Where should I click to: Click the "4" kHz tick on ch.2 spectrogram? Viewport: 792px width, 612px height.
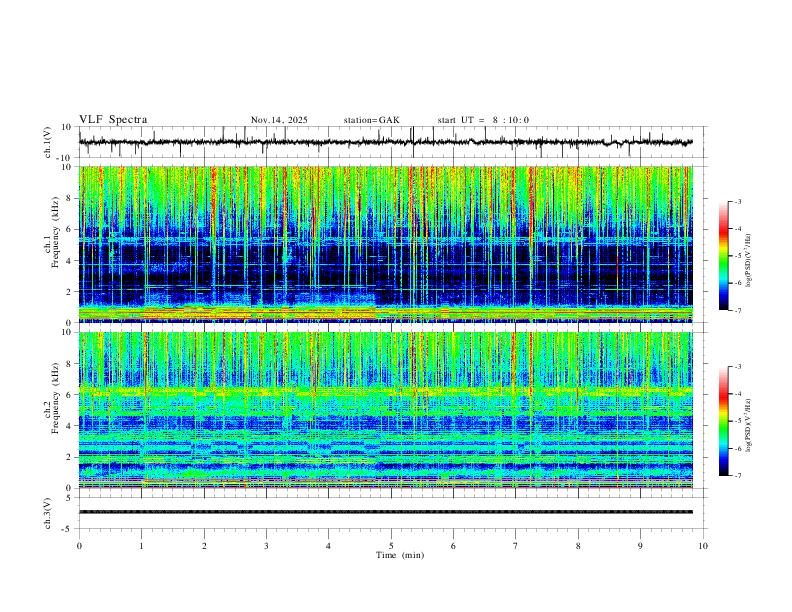click(x=70, y=426)
